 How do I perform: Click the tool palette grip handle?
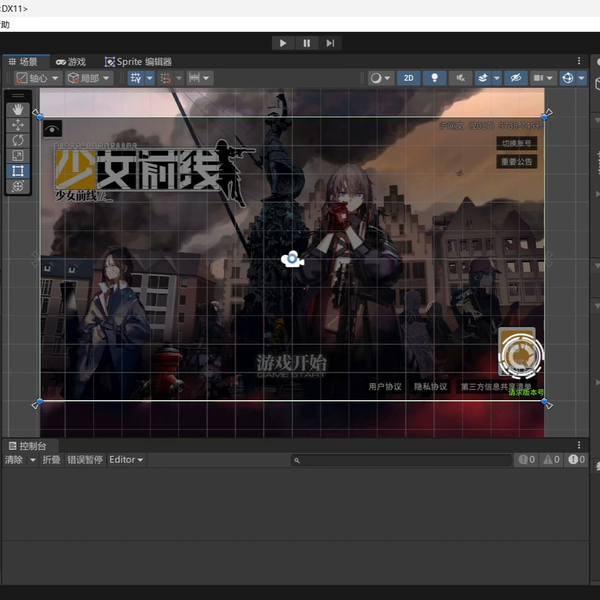point(18,95)
